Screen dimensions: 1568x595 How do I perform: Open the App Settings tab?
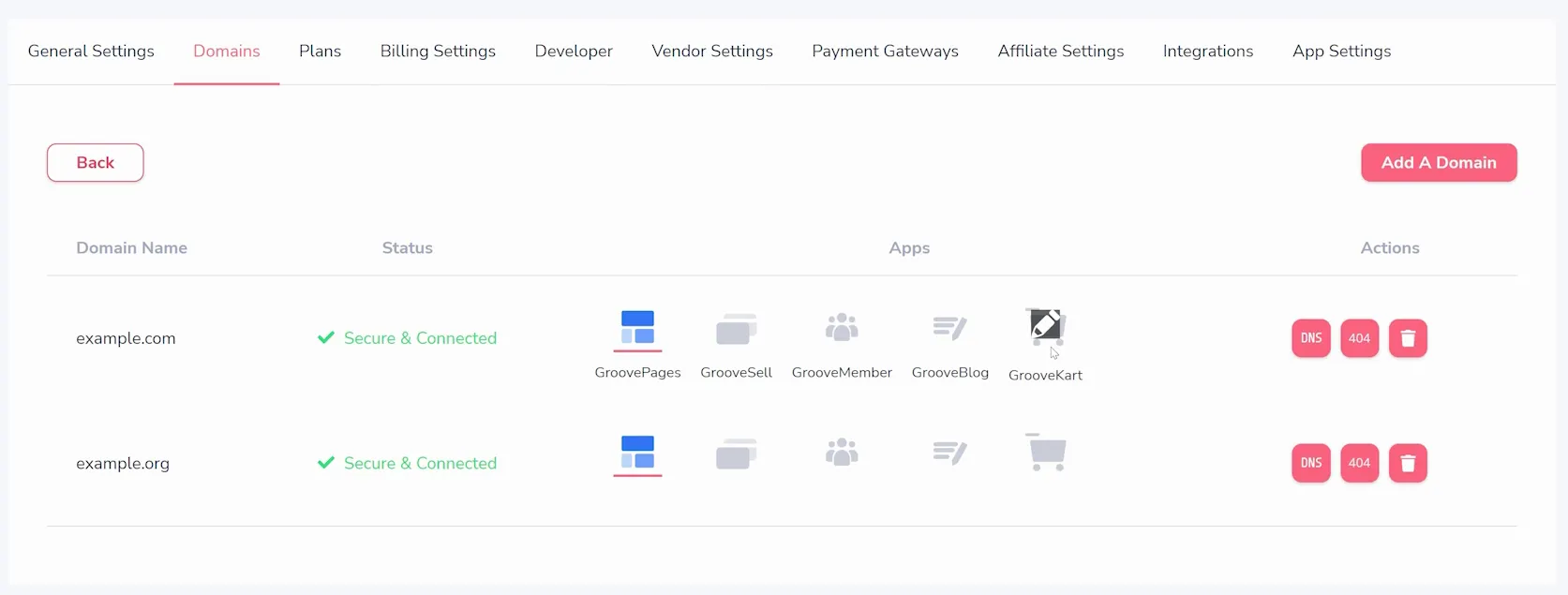1341,51
